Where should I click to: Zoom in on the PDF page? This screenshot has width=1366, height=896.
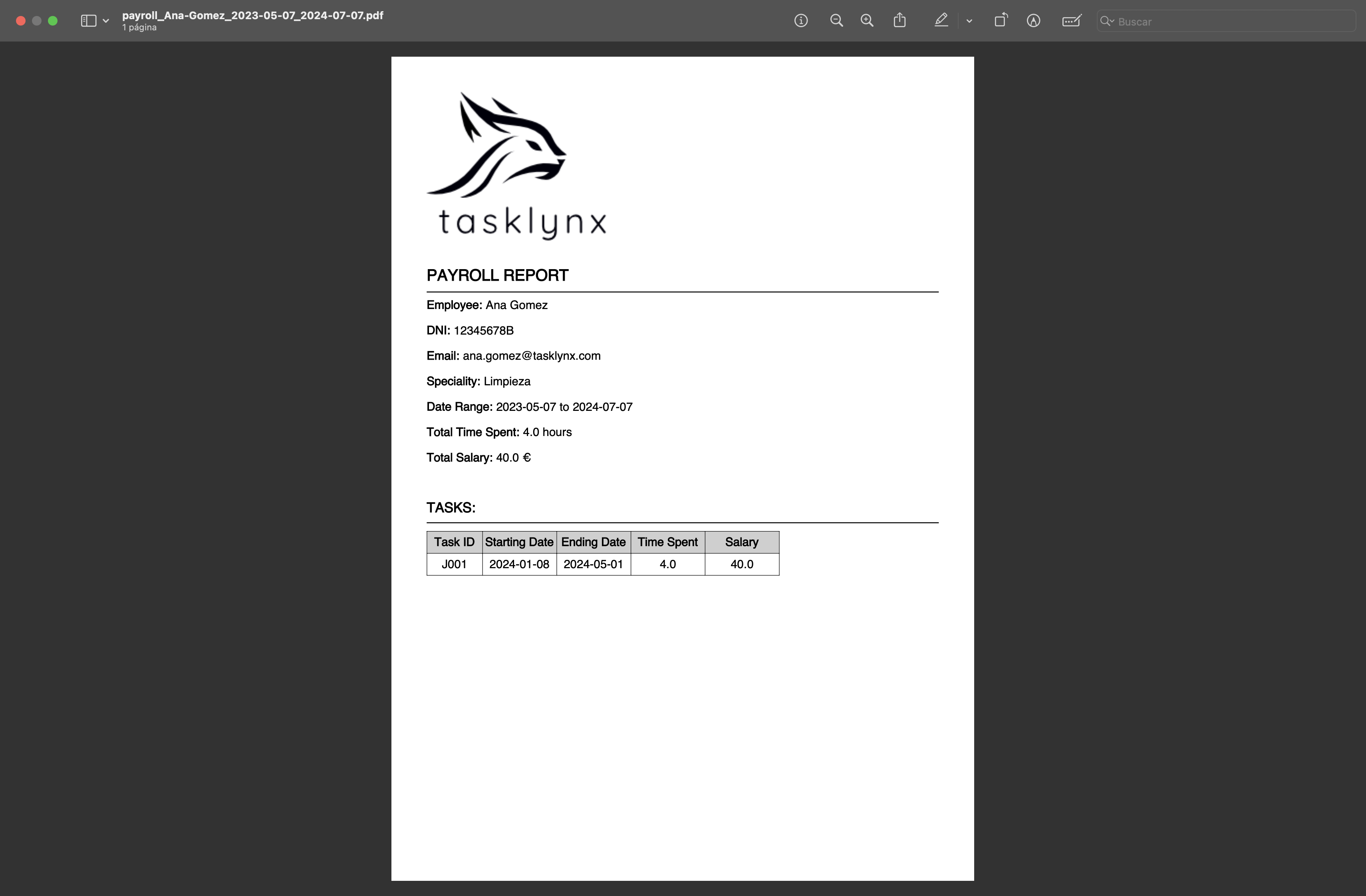(x=867, y=21)
